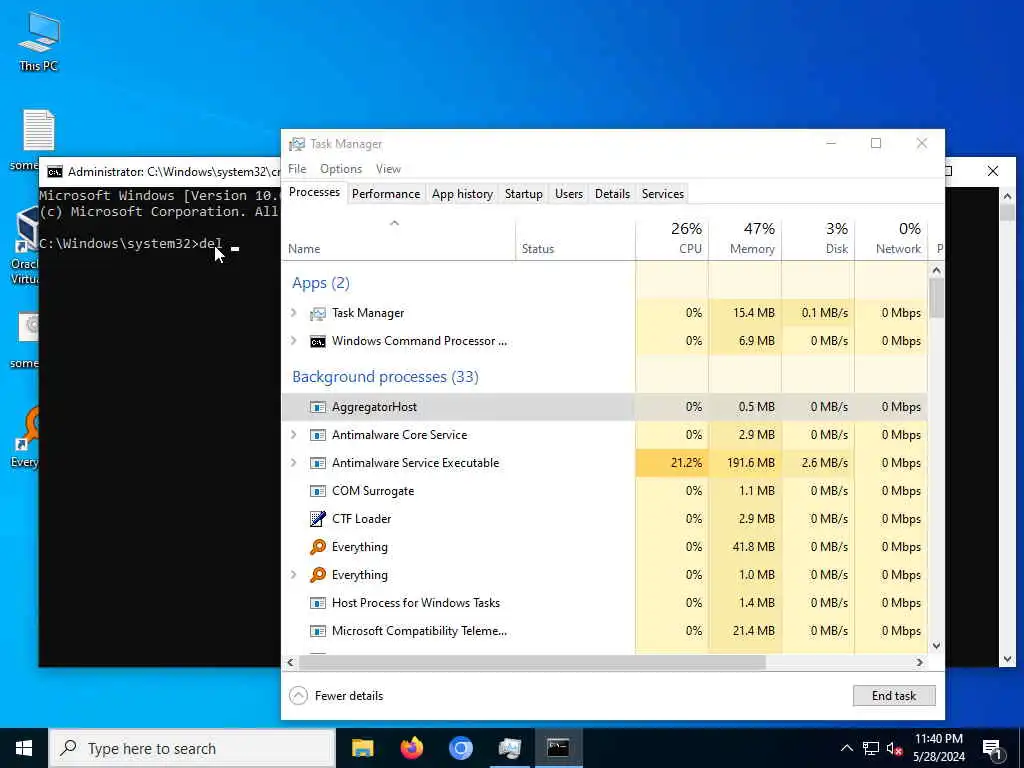Switch to the Services tab
The image size is (1024, 768).
click(x=663, y=194)
